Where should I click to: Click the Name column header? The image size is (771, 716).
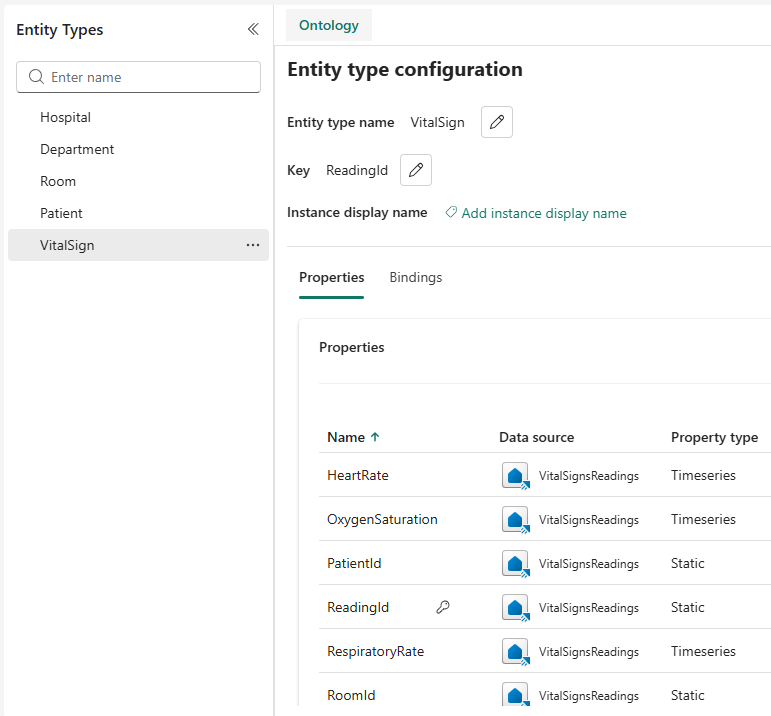(346, 437)
